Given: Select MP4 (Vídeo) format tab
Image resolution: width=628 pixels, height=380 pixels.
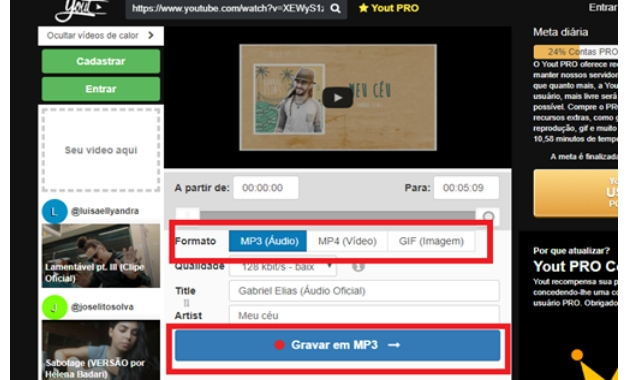Looking at the screenshot, I should pyautogui.click(x=347, y=241).
